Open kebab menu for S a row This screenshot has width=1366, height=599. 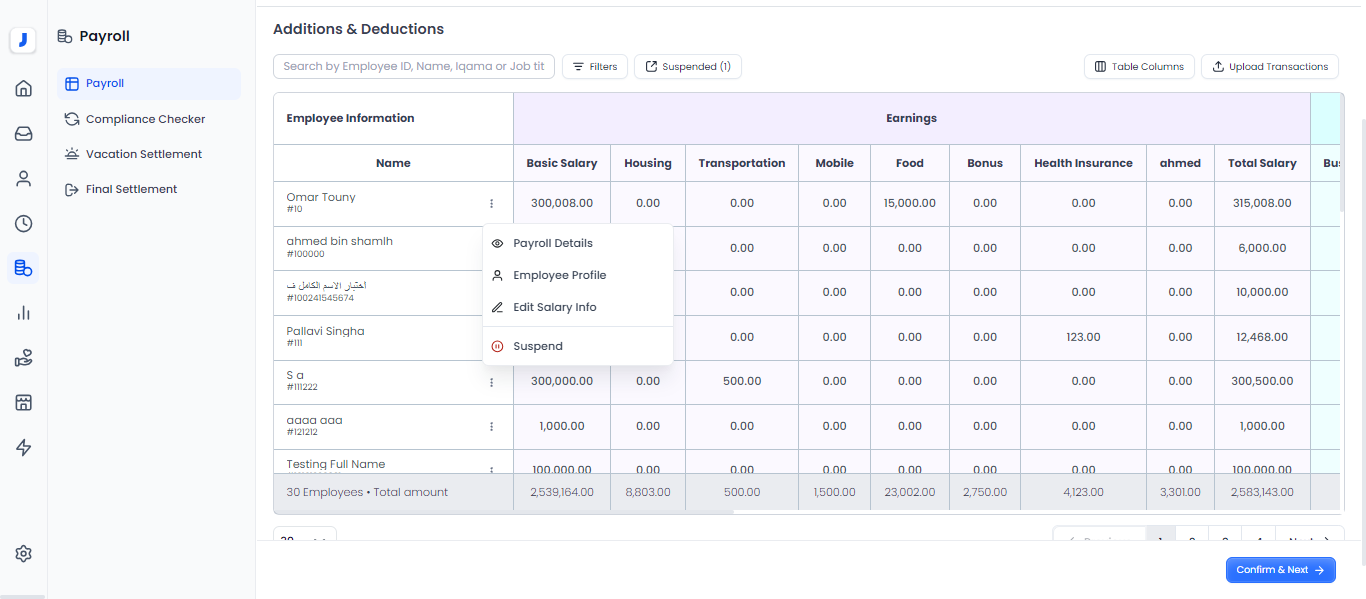coord(491,382)
